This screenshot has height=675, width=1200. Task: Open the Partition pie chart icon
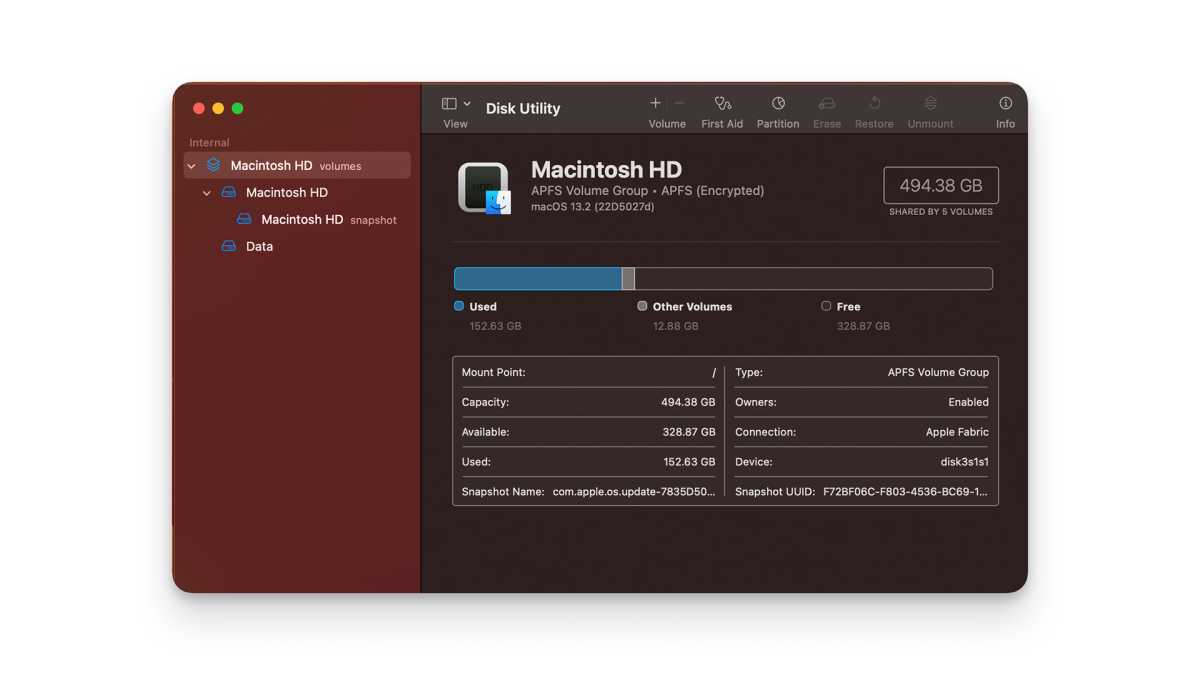click(x=778, y=103)
